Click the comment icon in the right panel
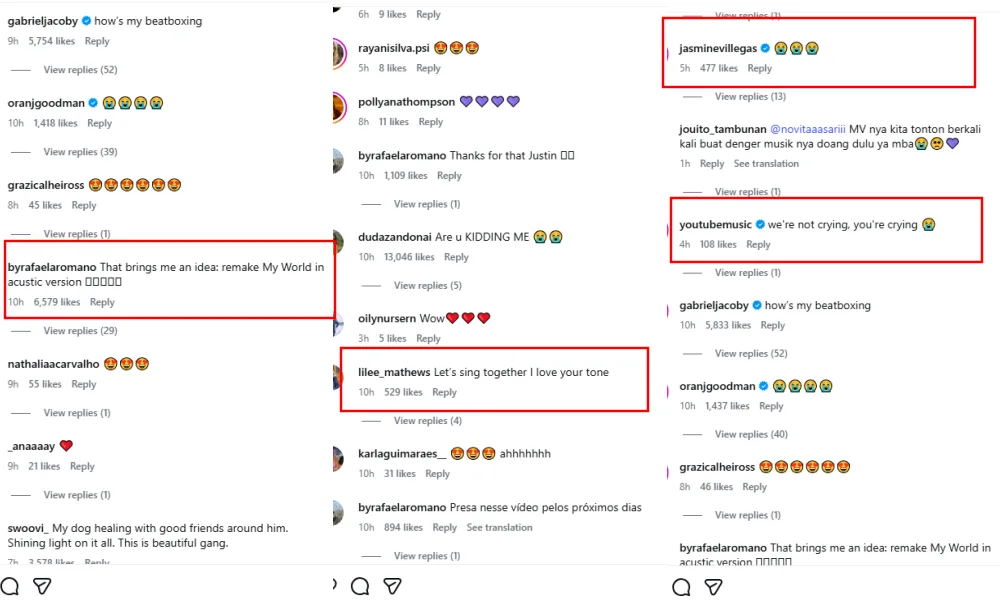This screenshot has height=600, width=1000. [681, 587]
